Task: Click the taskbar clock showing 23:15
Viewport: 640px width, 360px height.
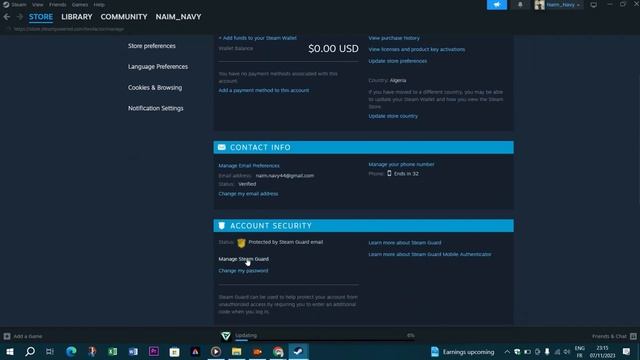Action: pyautogui.click(x=602, y=351)
